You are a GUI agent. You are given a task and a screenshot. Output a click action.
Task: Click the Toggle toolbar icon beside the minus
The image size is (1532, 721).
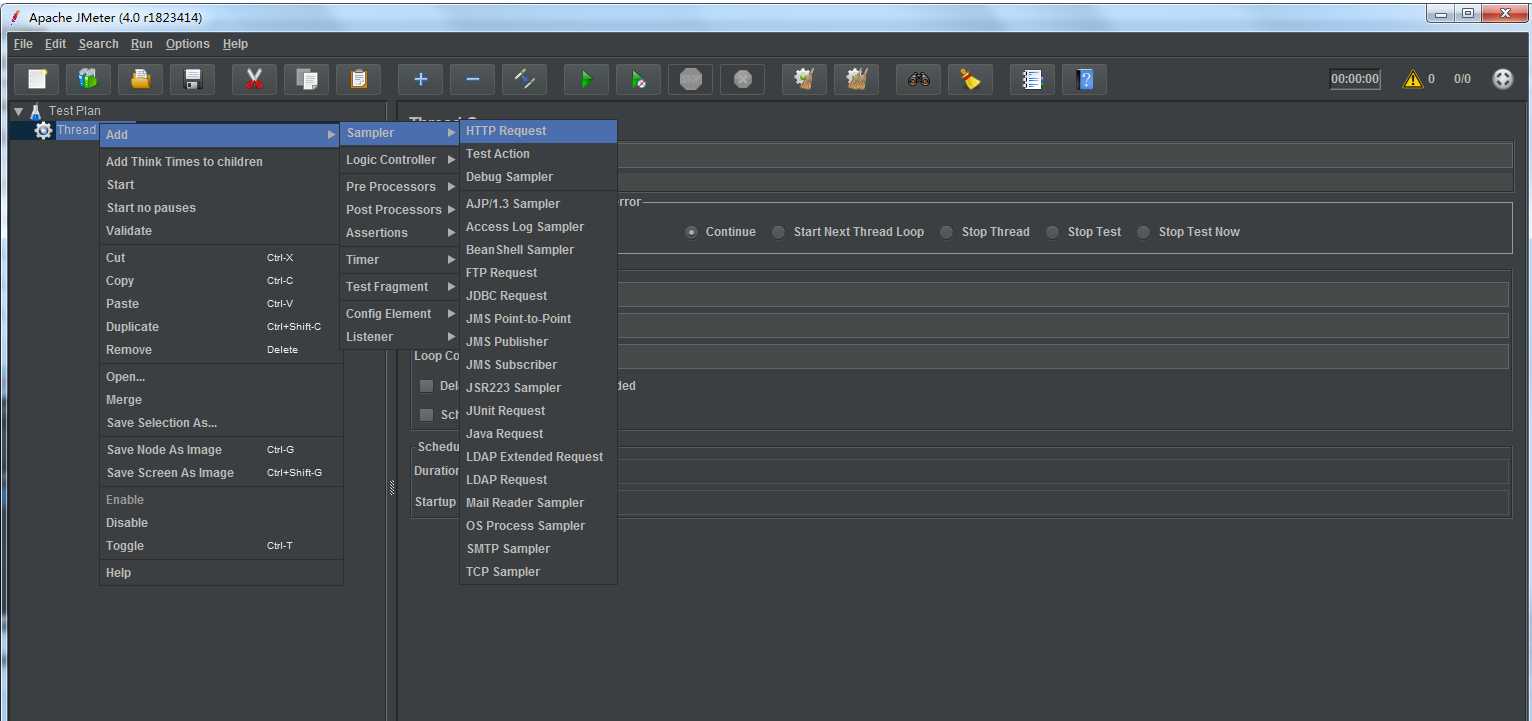pos(524,79)
